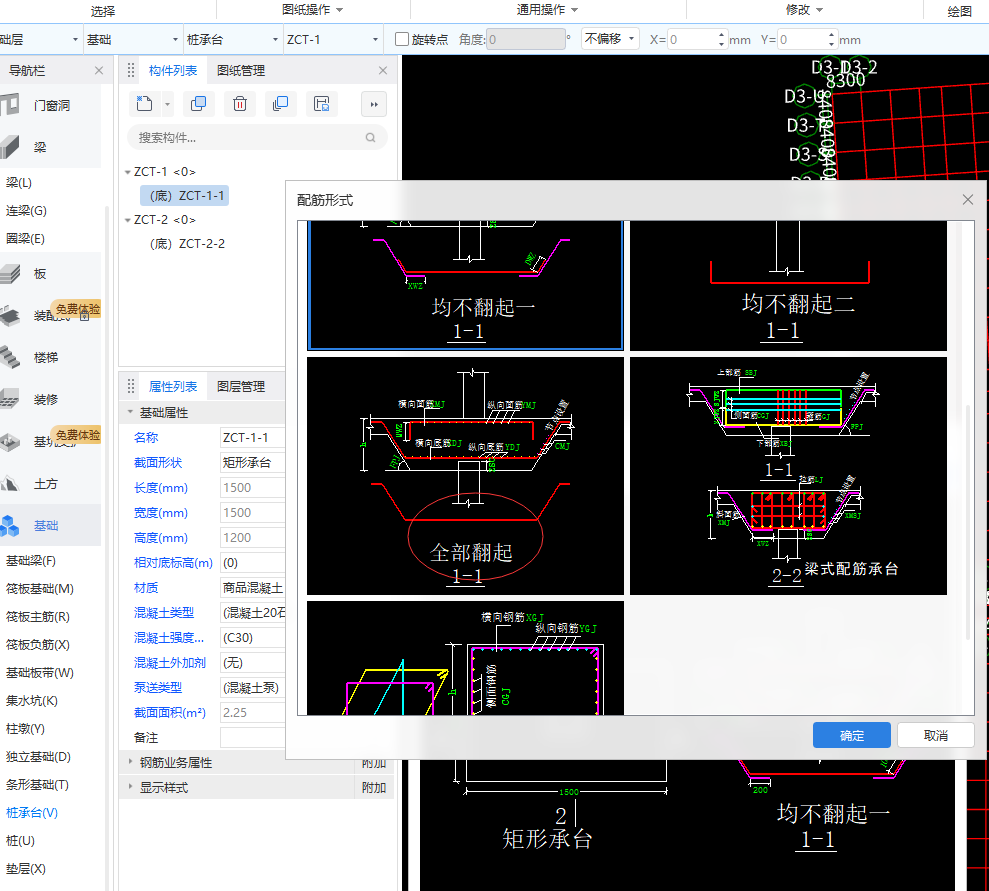
Task: Switch to the 图纸管理 tab
Action: (241, 71)
